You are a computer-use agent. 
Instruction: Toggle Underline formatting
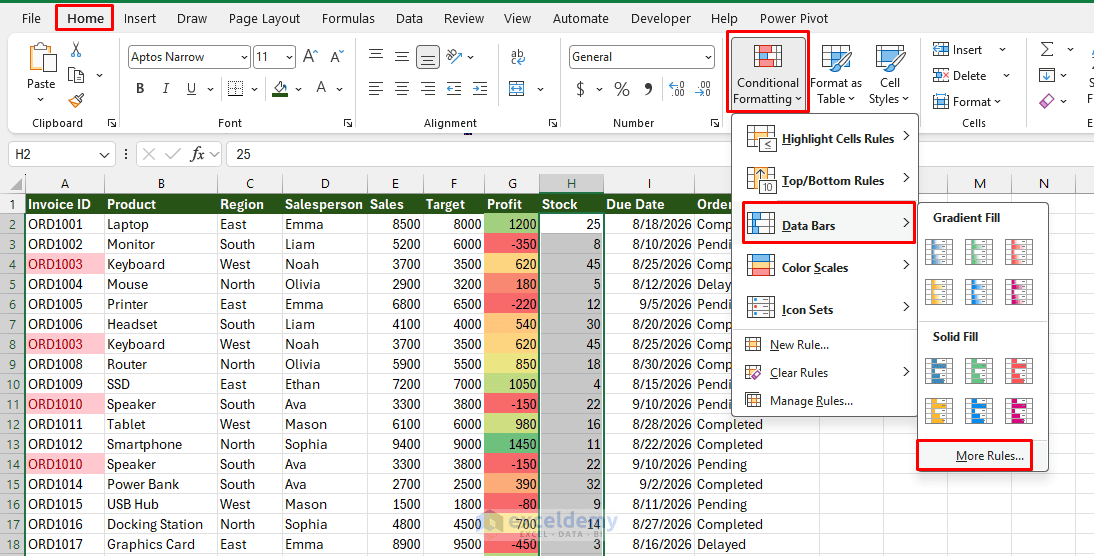click(x=190, y=89)
